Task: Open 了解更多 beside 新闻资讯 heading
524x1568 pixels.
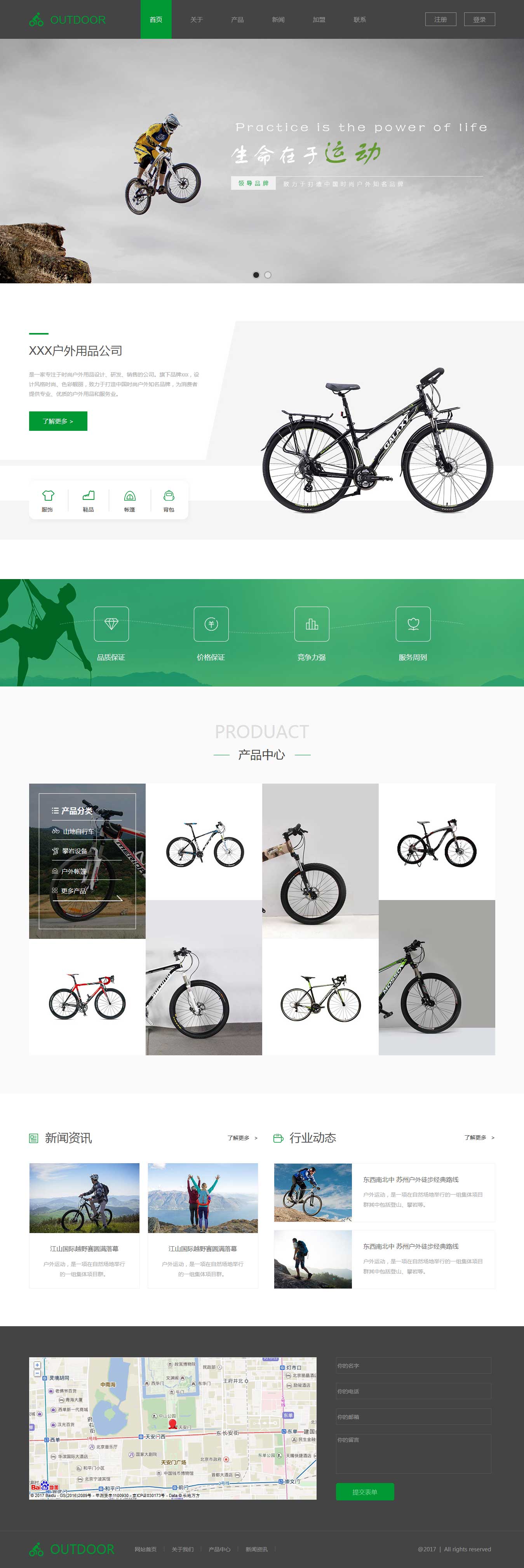Action: tap(242, 1138)
